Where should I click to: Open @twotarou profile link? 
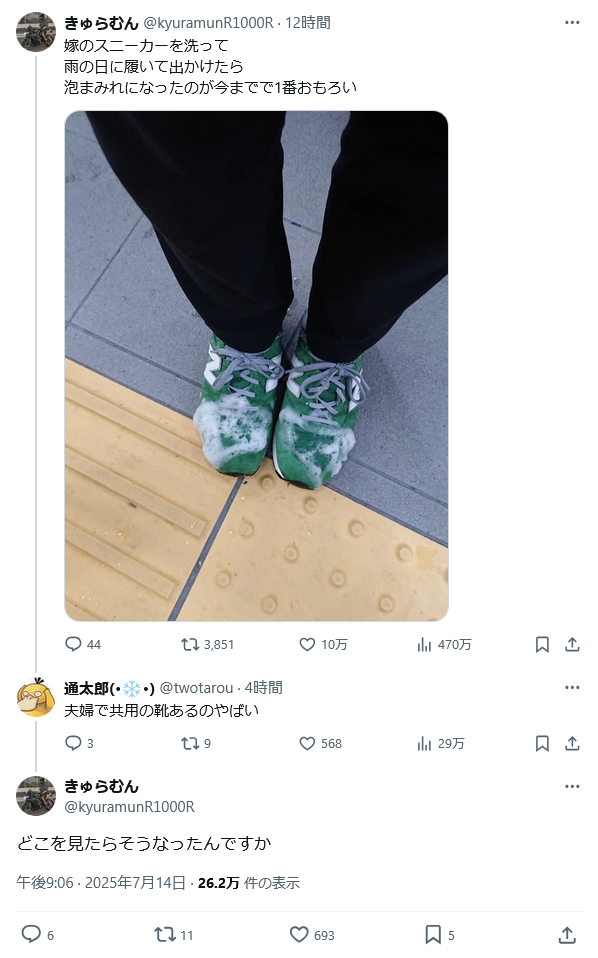pyautogui.click(x=196, y=688)
